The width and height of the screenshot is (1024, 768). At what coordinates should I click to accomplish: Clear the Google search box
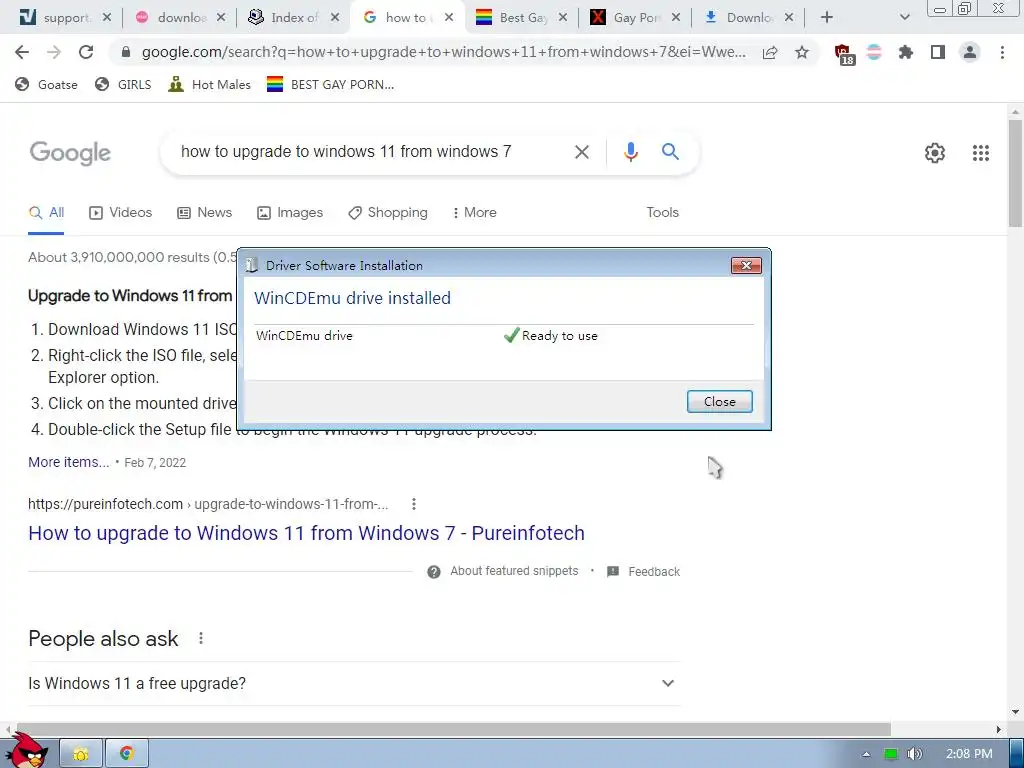click(x=581, y=152)
